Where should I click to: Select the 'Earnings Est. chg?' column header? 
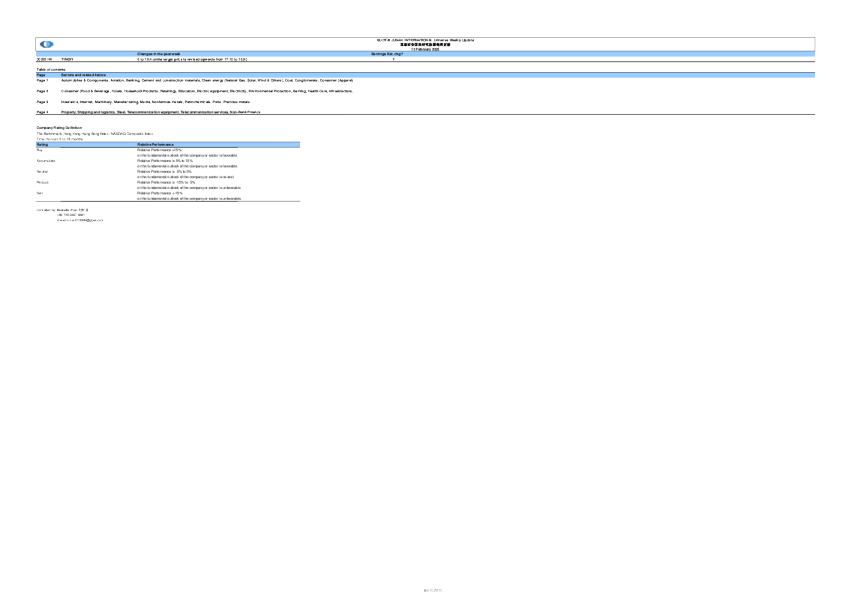pyautogui.click(x=393, y=53)
